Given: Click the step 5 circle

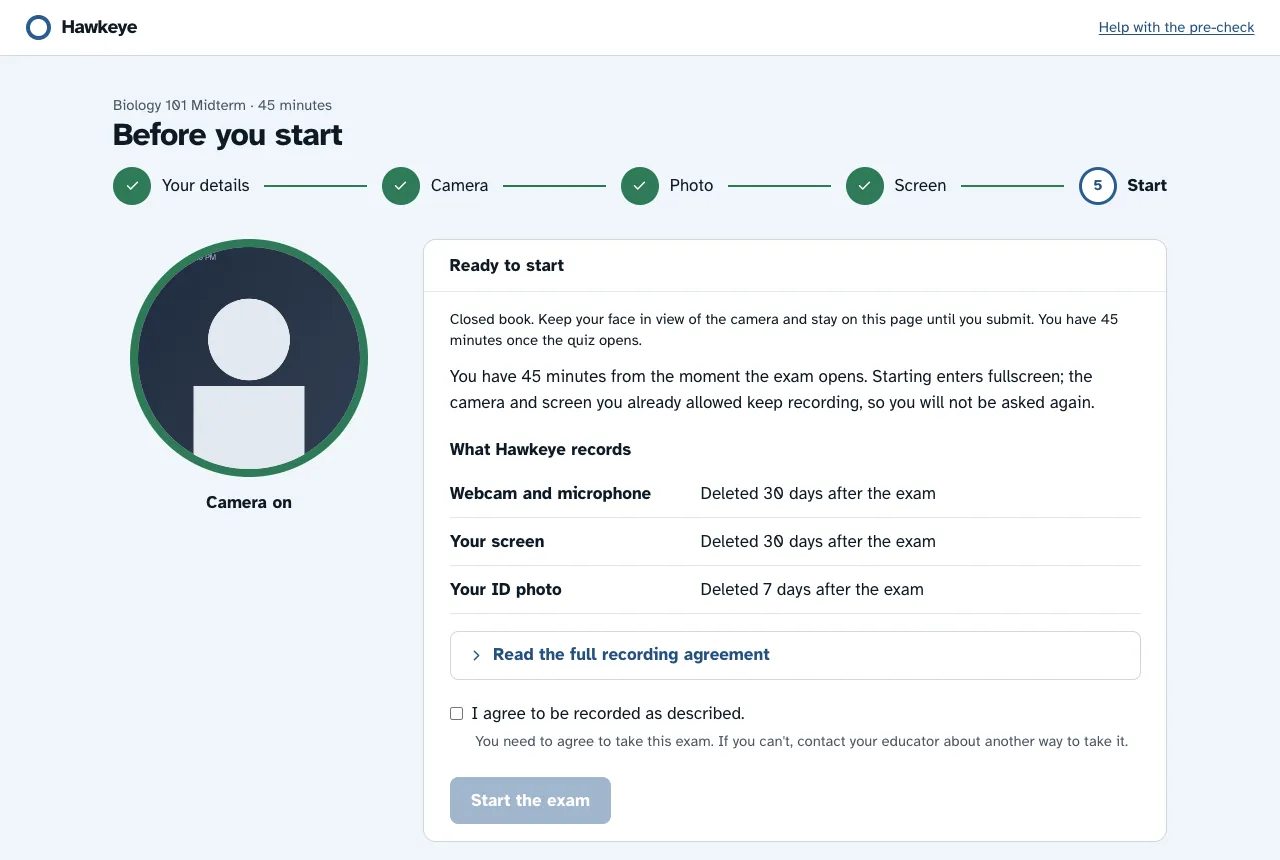Looking at the screenshot, I should [x=1098, y=186].
